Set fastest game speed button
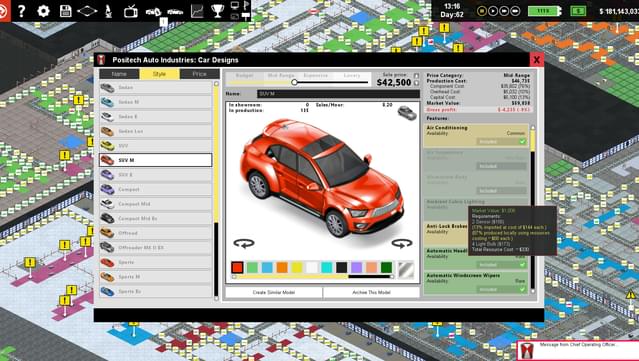 (515, 11)
